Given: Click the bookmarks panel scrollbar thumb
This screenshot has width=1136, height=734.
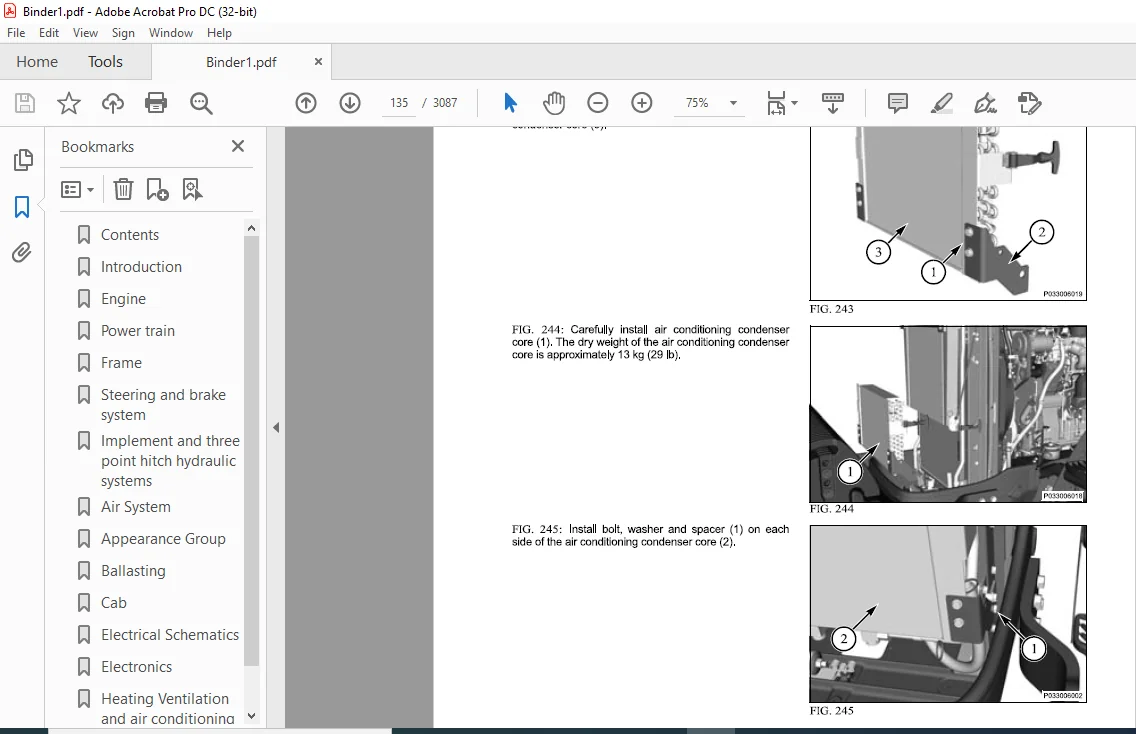Looking at the screenshot, I should pos(251,451).
